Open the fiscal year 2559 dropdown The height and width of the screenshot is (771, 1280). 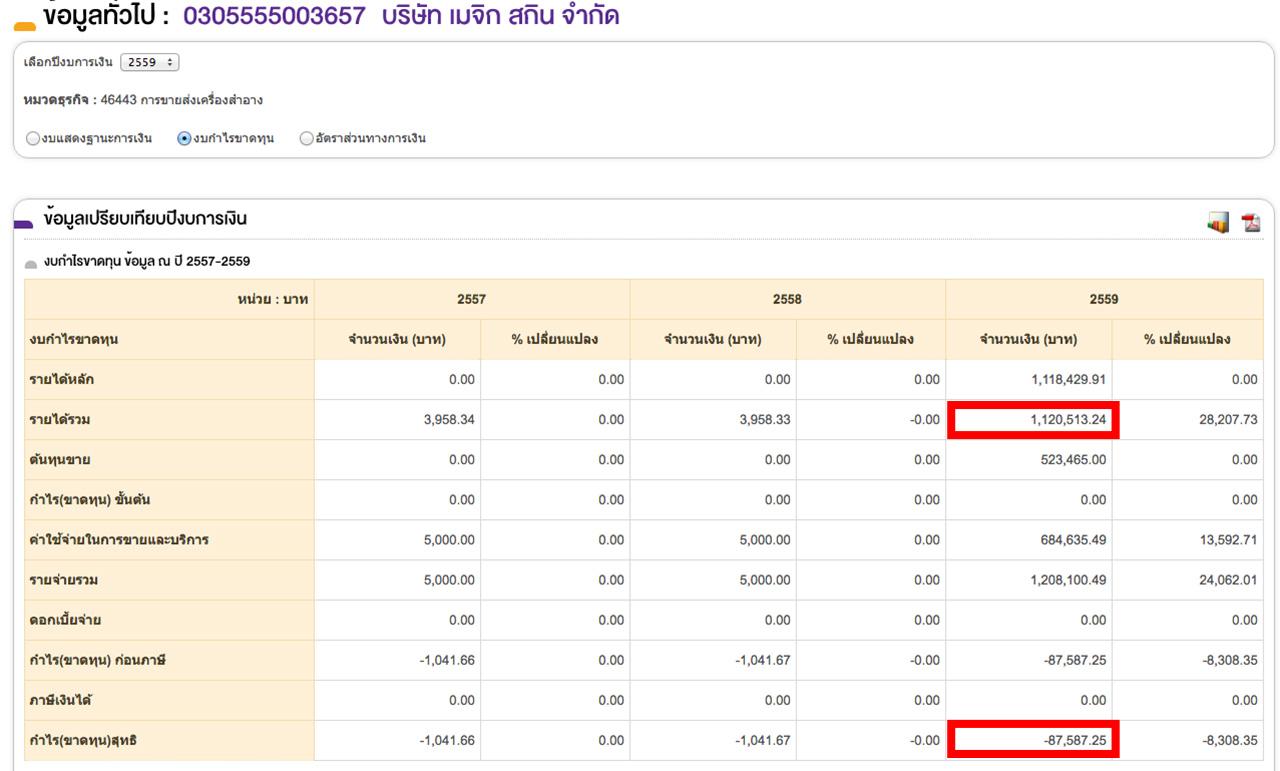tap(149, 63)
